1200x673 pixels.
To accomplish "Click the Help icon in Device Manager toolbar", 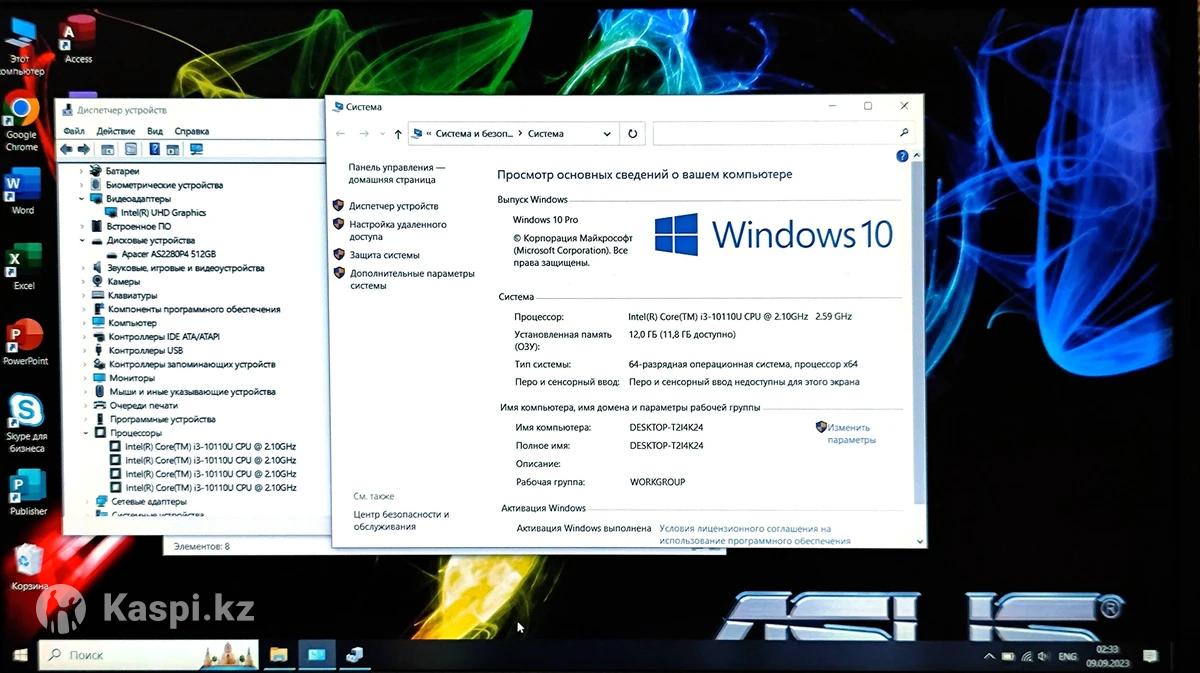I will [154, 149].
